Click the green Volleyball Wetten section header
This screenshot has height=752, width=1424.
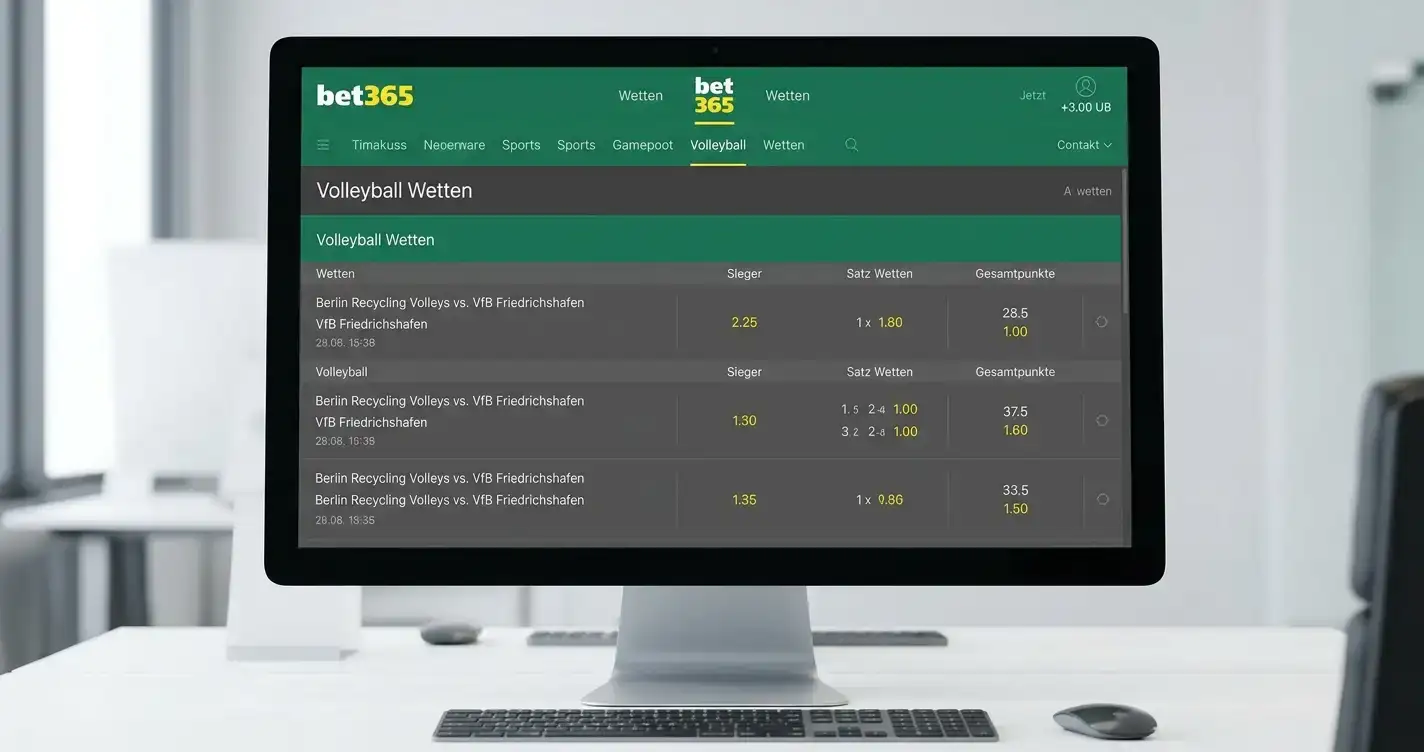point(711,240)
